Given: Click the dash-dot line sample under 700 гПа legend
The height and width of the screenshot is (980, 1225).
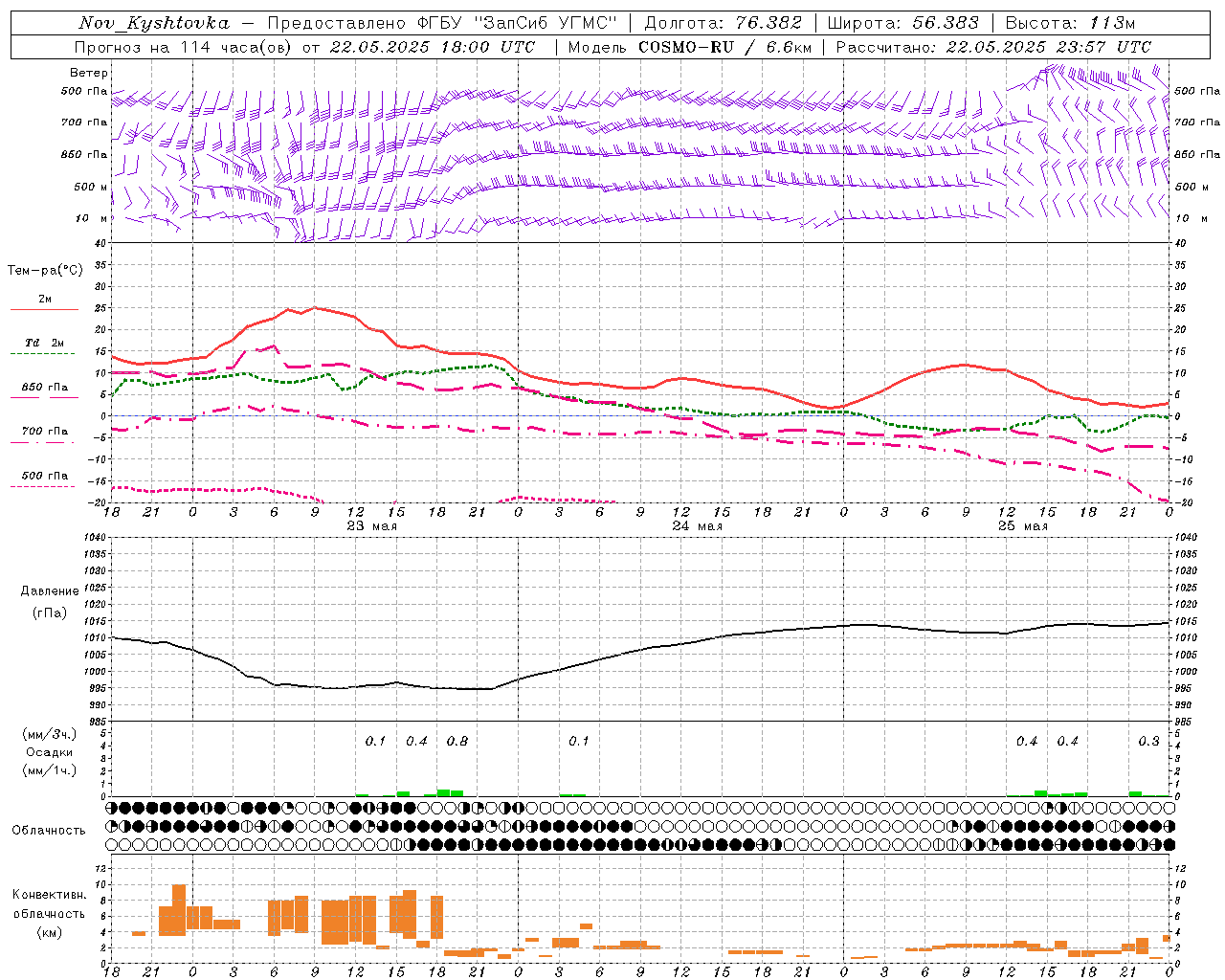Looking at the screenshot, I should click(x=42, y=442).
